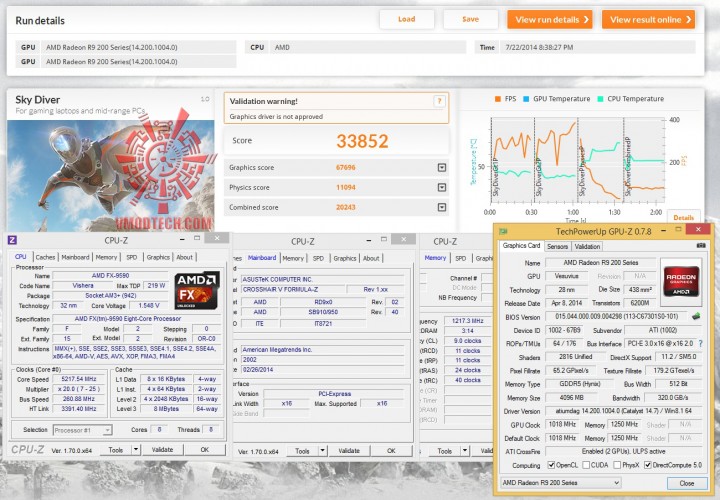This screenshot has height=500, width=720.
Task: Maximize the middle CPU-Z window
Action: point(383,239)
